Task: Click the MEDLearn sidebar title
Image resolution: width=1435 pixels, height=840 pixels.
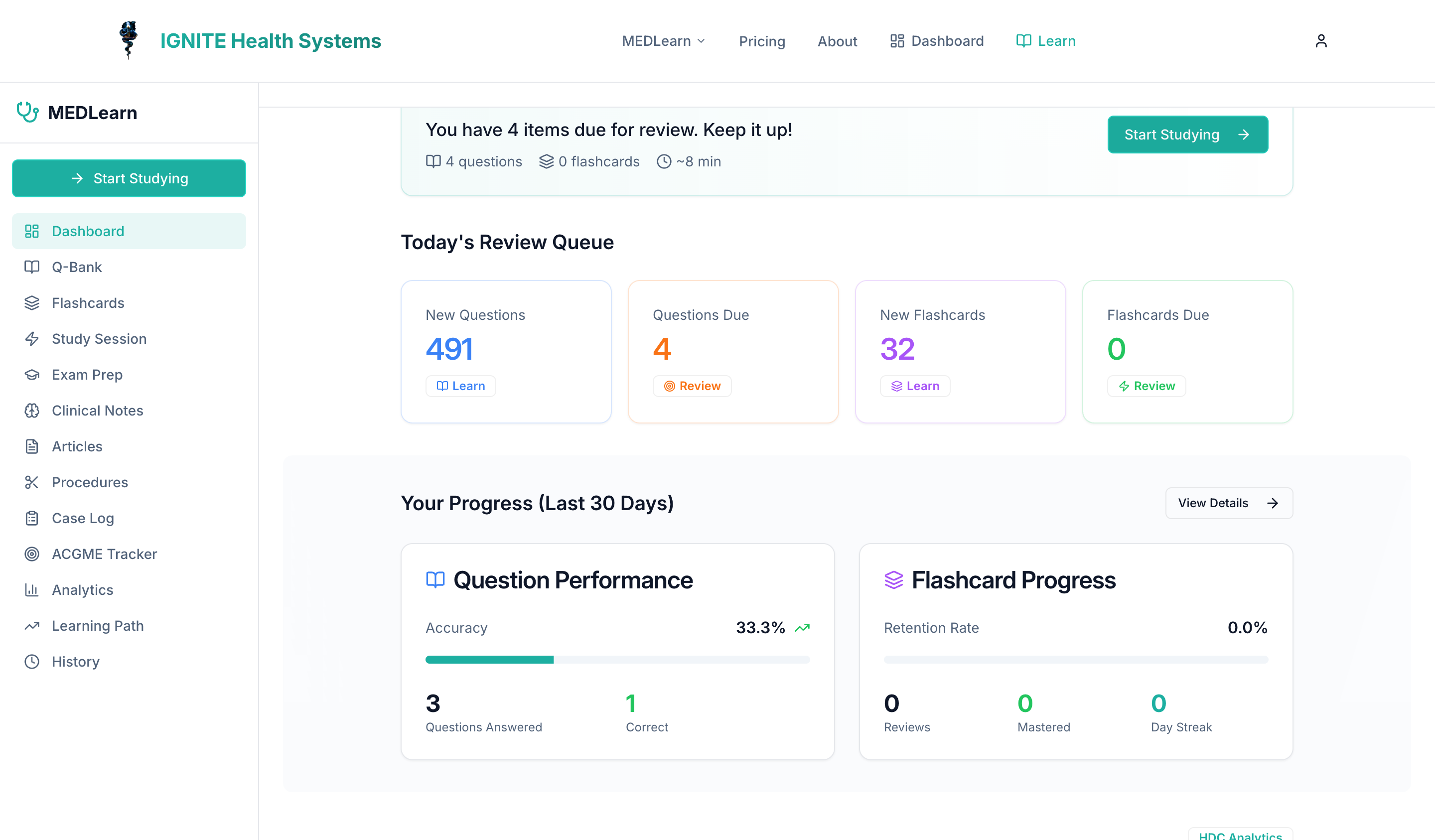Action: (92, 112)
